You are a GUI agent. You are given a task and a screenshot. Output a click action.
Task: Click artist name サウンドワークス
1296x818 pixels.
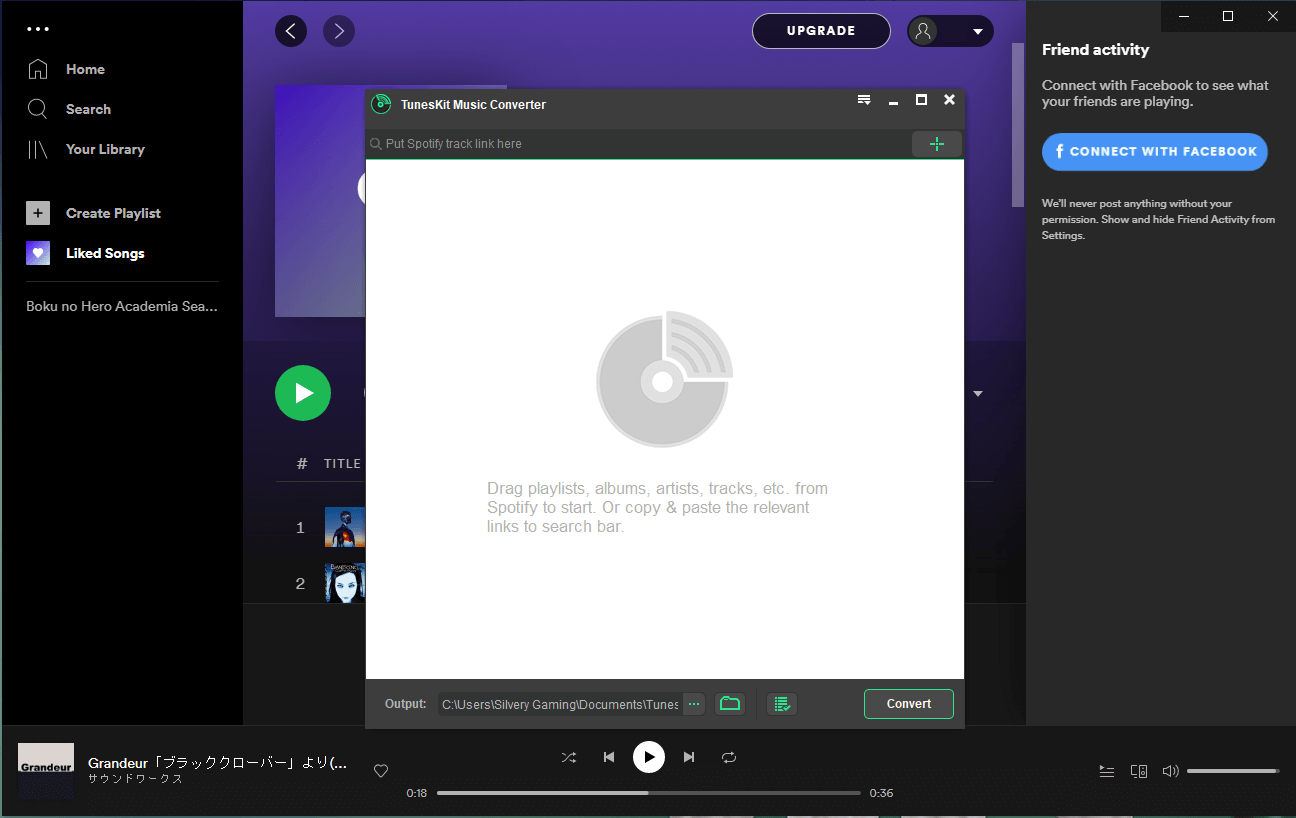point(136,779)
